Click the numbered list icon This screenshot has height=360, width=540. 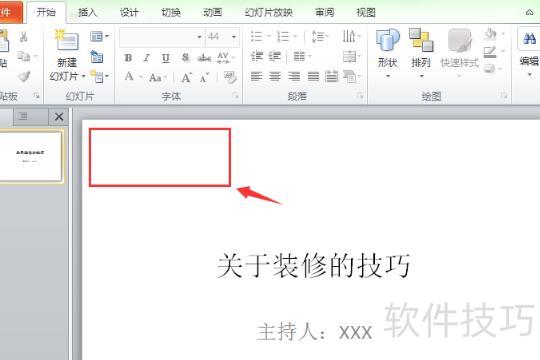[283, 36]
